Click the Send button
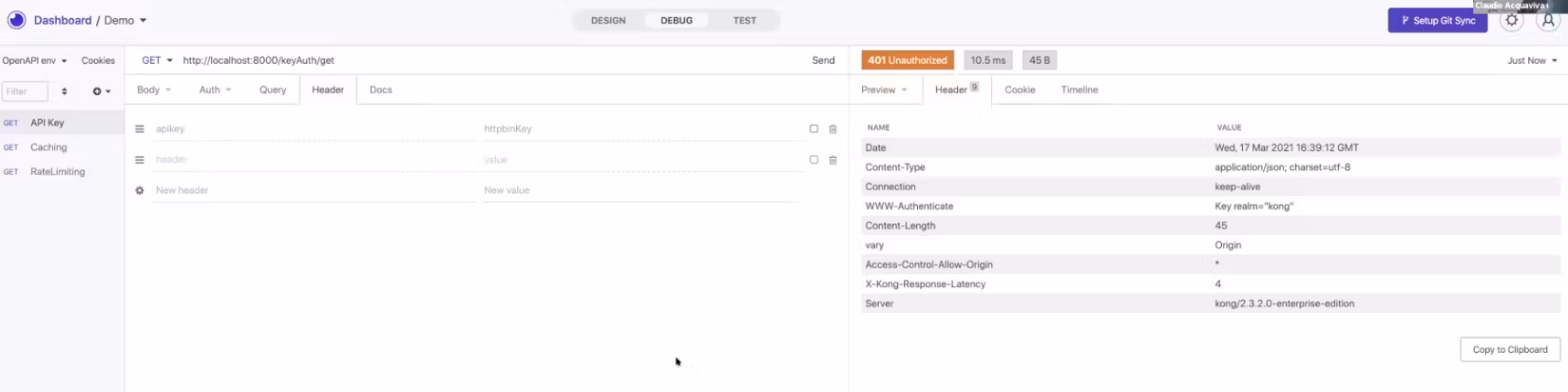The height and width of the screenshot is (392, 1568). click(823, 60)
